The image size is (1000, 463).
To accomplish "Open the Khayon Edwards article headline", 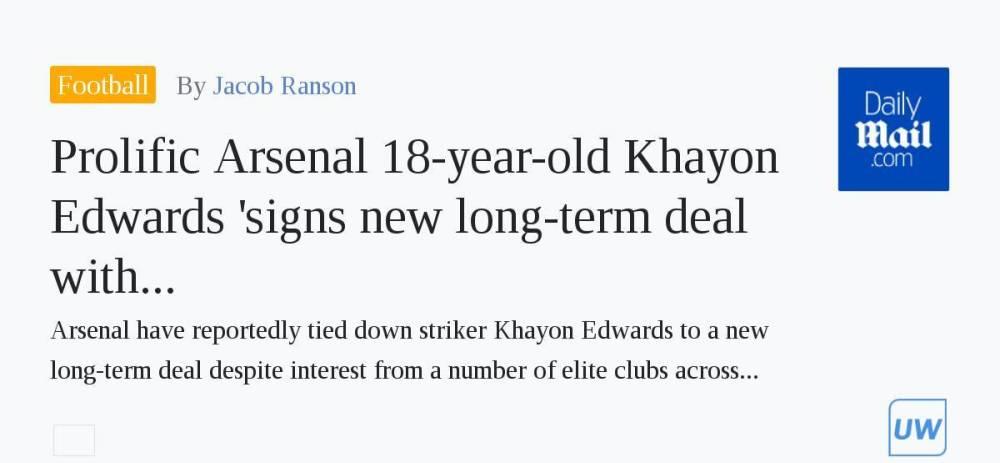I will click(415, 216).
